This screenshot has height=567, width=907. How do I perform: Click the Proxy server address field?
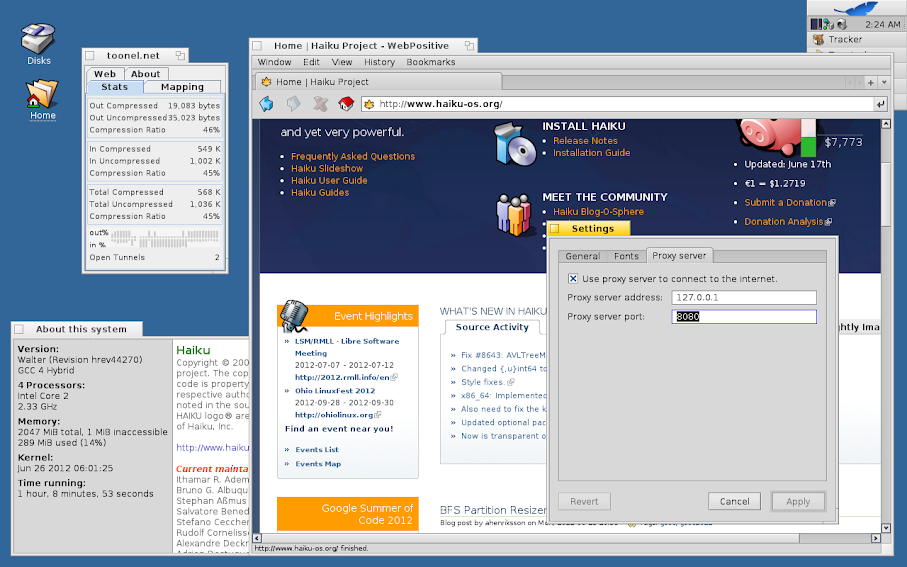coord(744,297)
